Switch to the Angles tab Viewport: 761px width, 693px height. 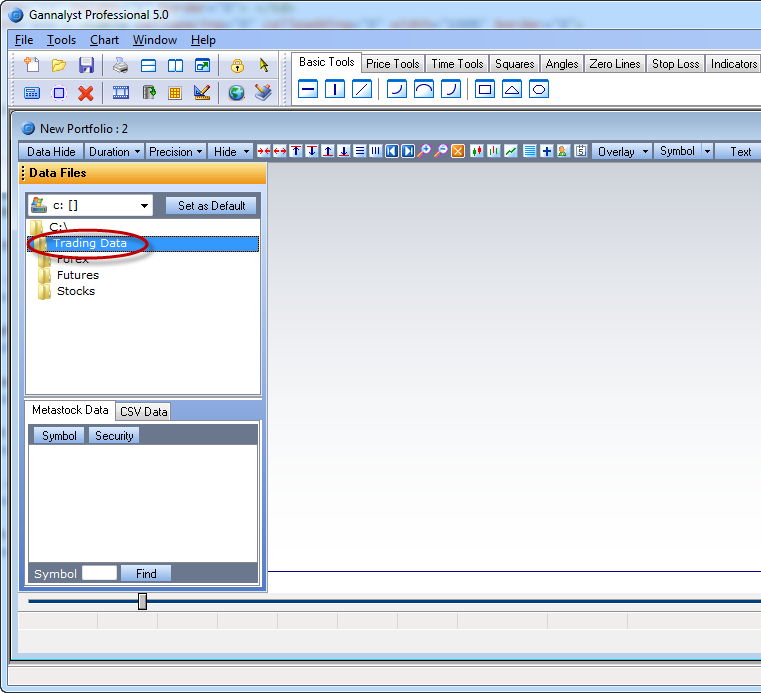point(562,64)
